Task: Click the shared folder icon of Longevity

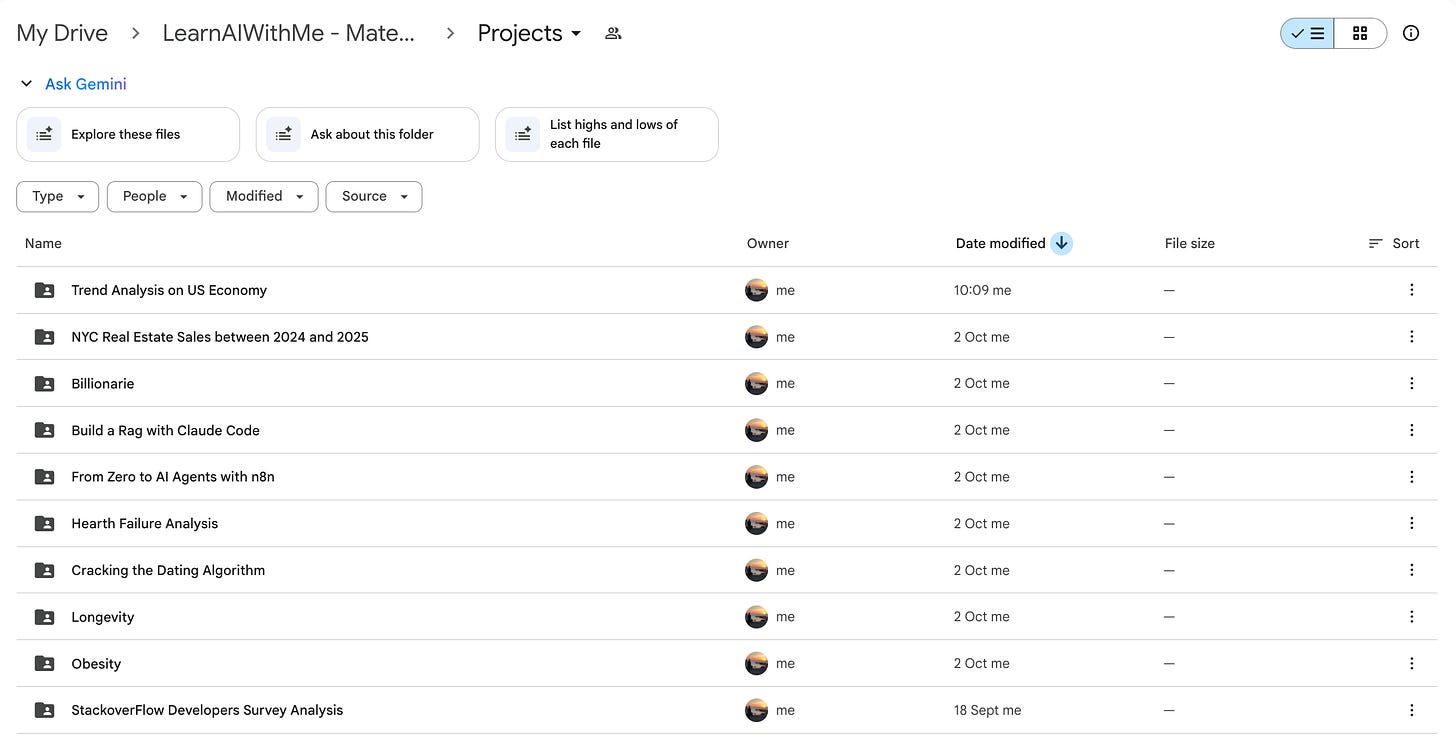Action: coord(45,617)
